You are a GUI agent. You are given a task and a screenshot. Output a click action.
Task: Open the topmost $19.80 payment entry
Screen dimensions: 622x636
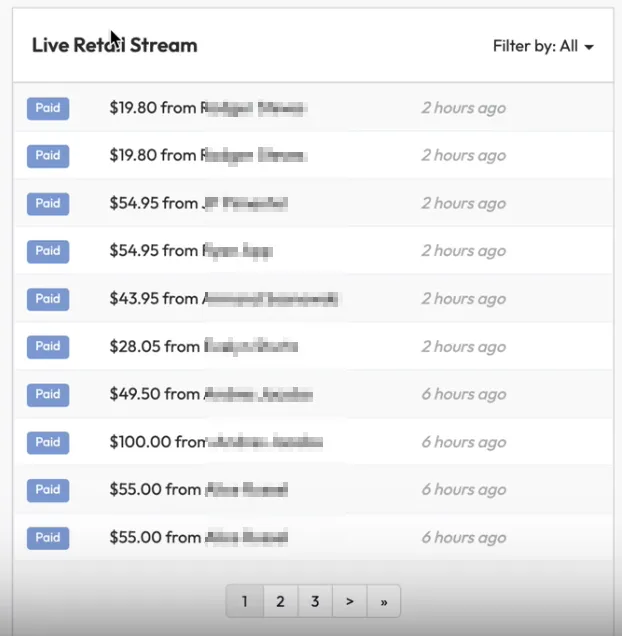(x=207, y=108)
